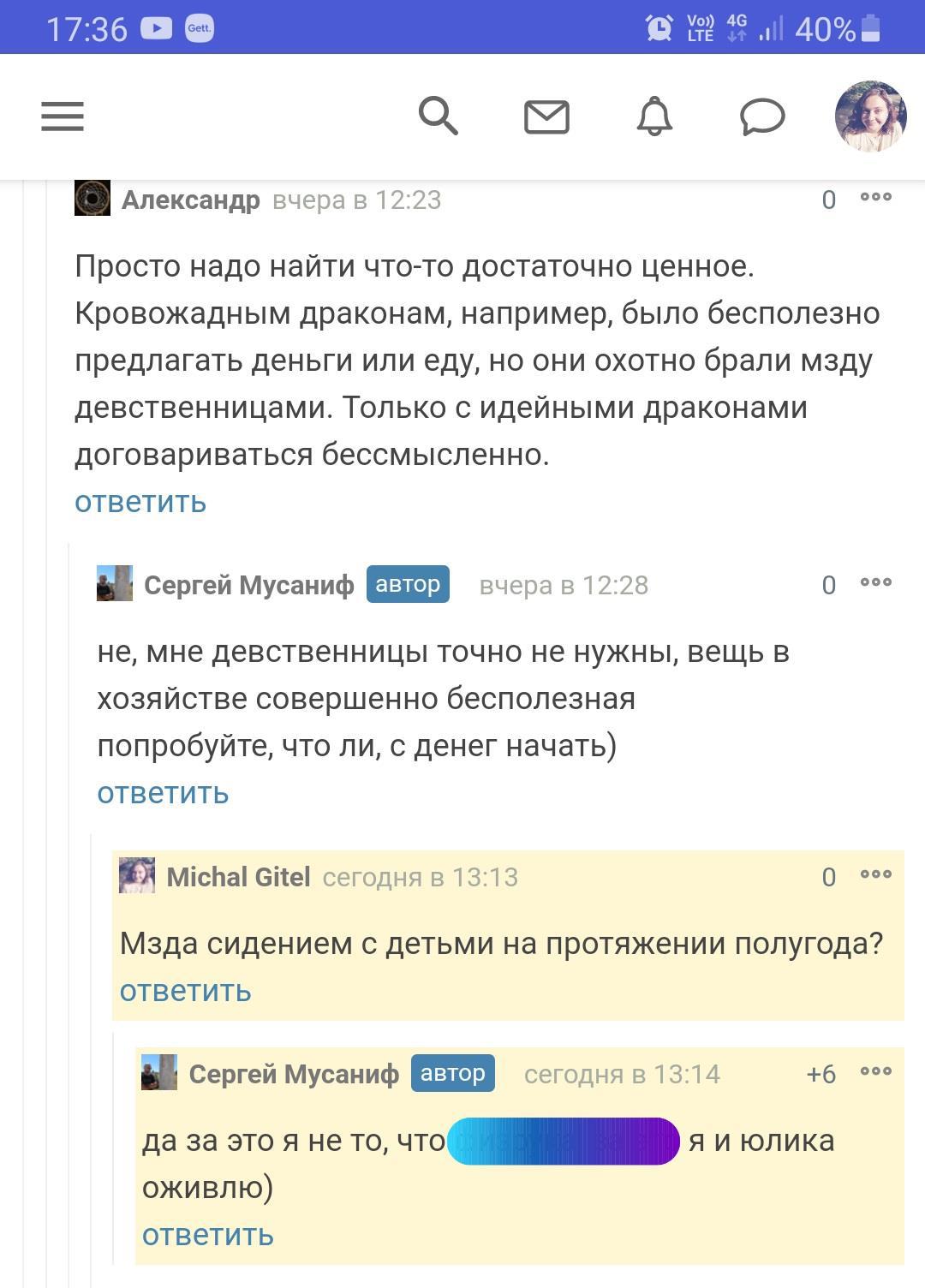The width and height of the screenshot is (925, 1288).
Task: Reply to the comment posted at 13:14
Action: [207, 1235]
